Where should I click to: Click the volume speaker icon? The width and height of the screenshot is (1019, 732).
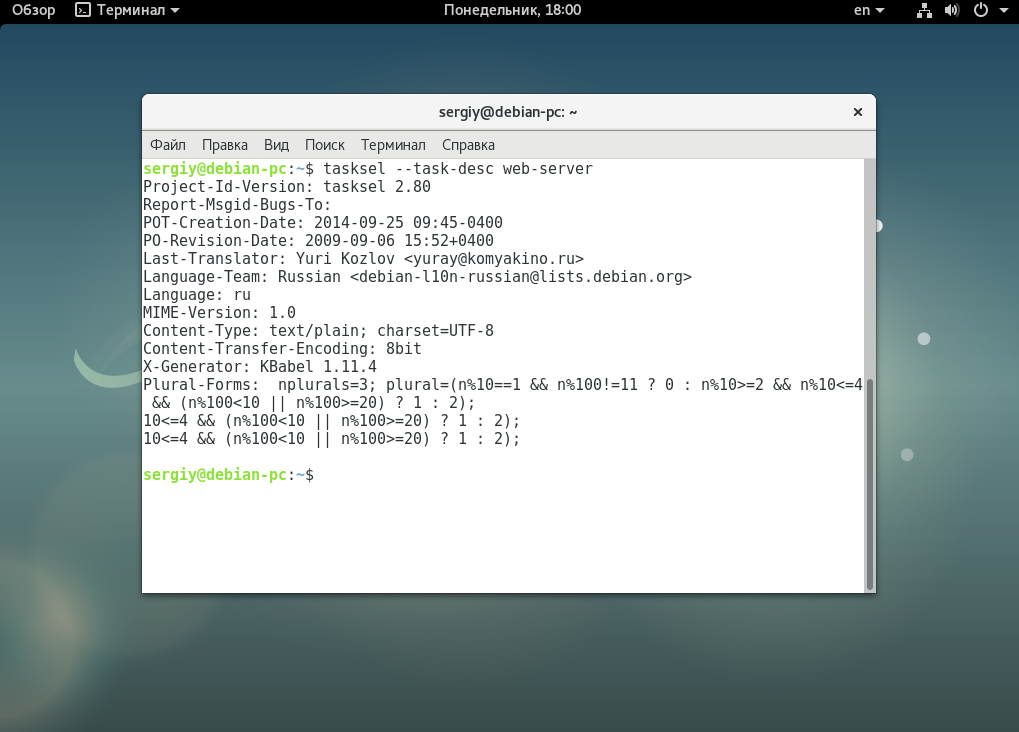pyautogui.click(x=951, y=11)
